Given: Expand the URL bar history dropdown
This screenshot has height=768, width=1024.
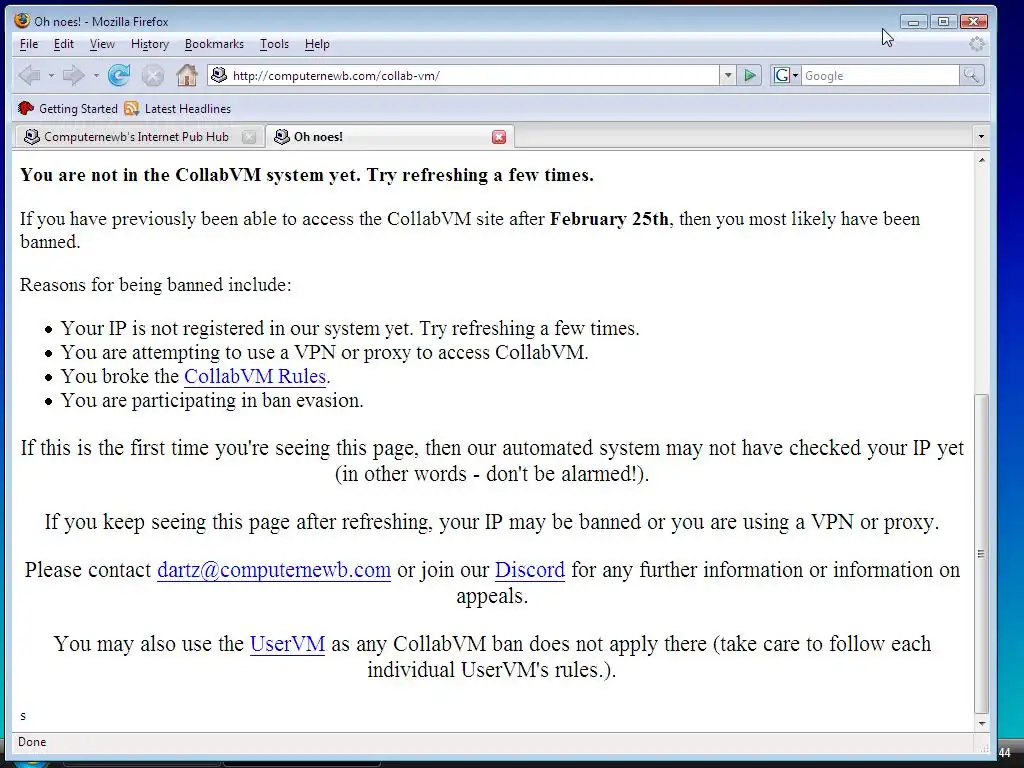Looking at the screenshot, I should coord(728,76).
